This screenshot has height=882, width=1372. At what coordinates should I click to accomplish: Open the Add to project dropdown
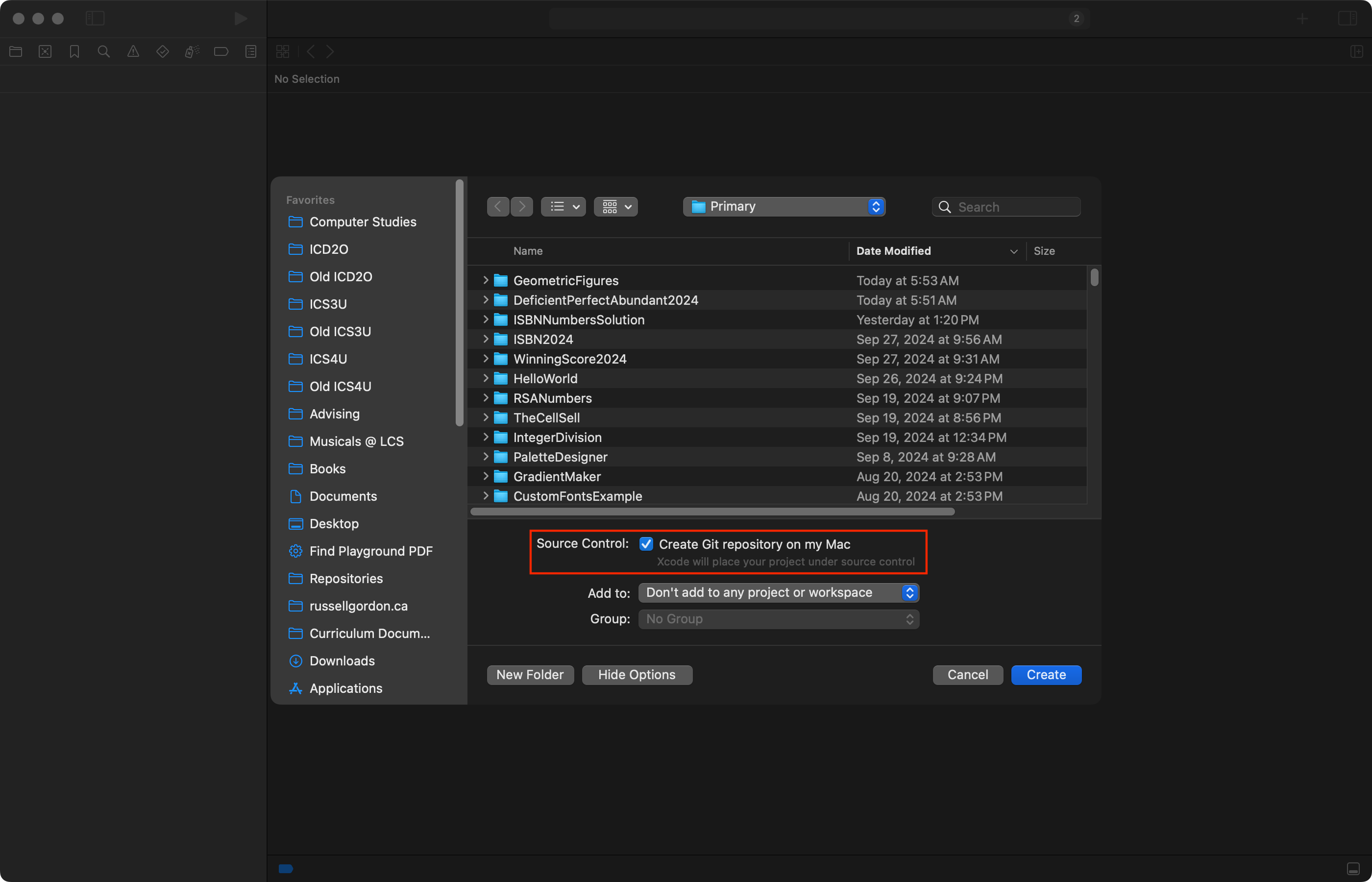pyautogui.click(x=778, y=593)
